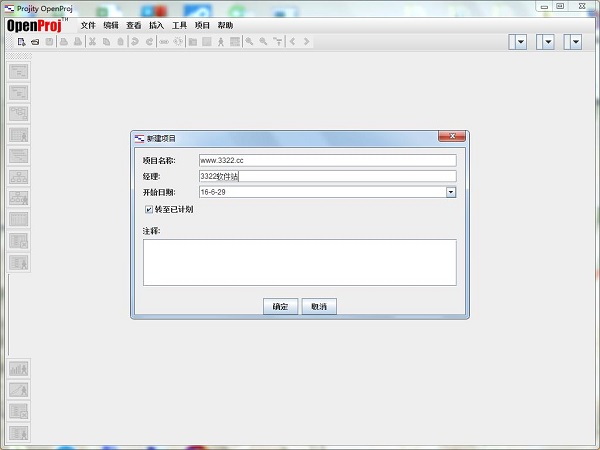600x450 pixels.
Task: Click the Print toolbar icon
Action: (x=64, y=42)
